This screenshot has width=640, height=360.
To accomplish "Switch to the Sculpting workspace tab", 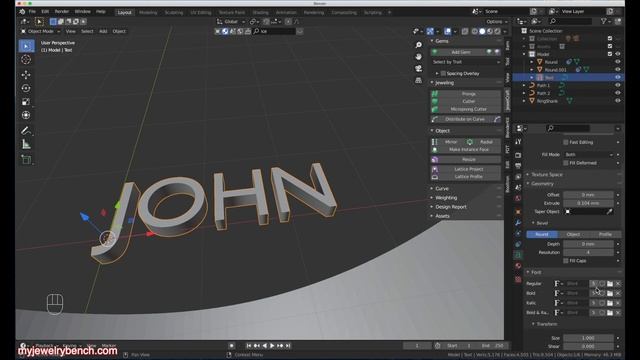I will pos(174,13).
